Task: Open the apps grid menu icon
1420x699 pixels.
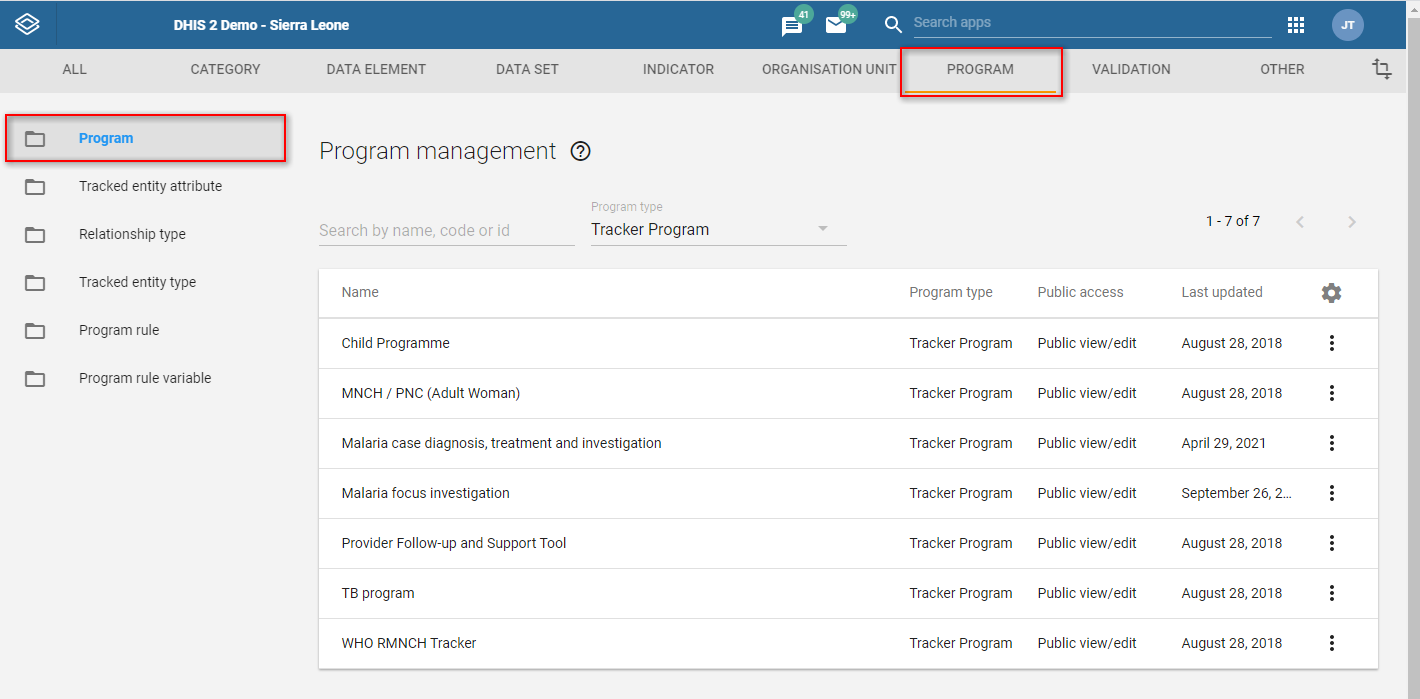Action: [x=1296, y=25]
